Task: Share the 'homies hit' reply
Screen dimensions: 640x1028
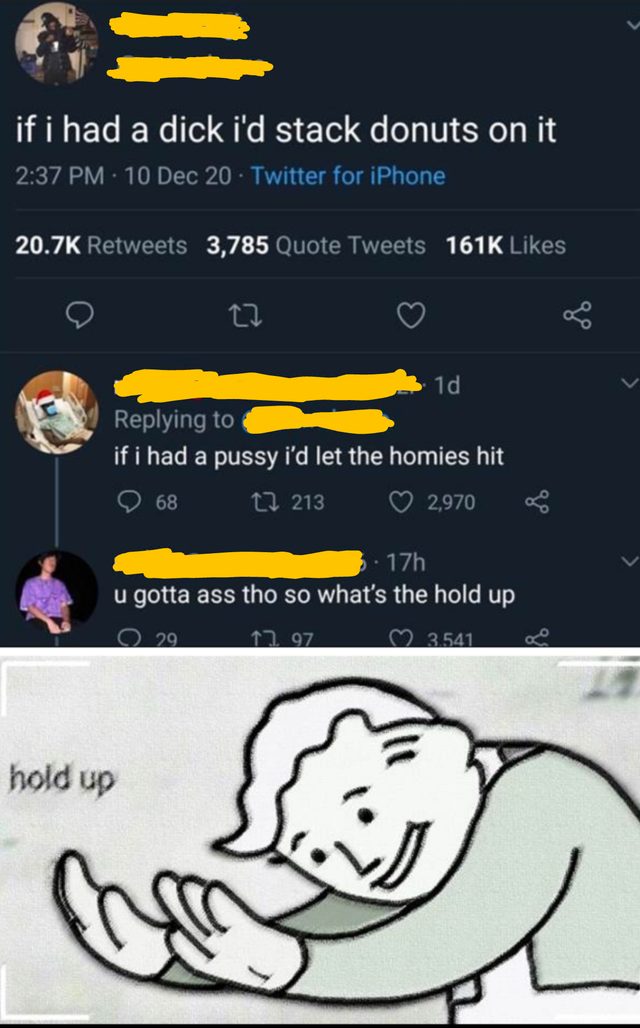Action: (537, 502)
